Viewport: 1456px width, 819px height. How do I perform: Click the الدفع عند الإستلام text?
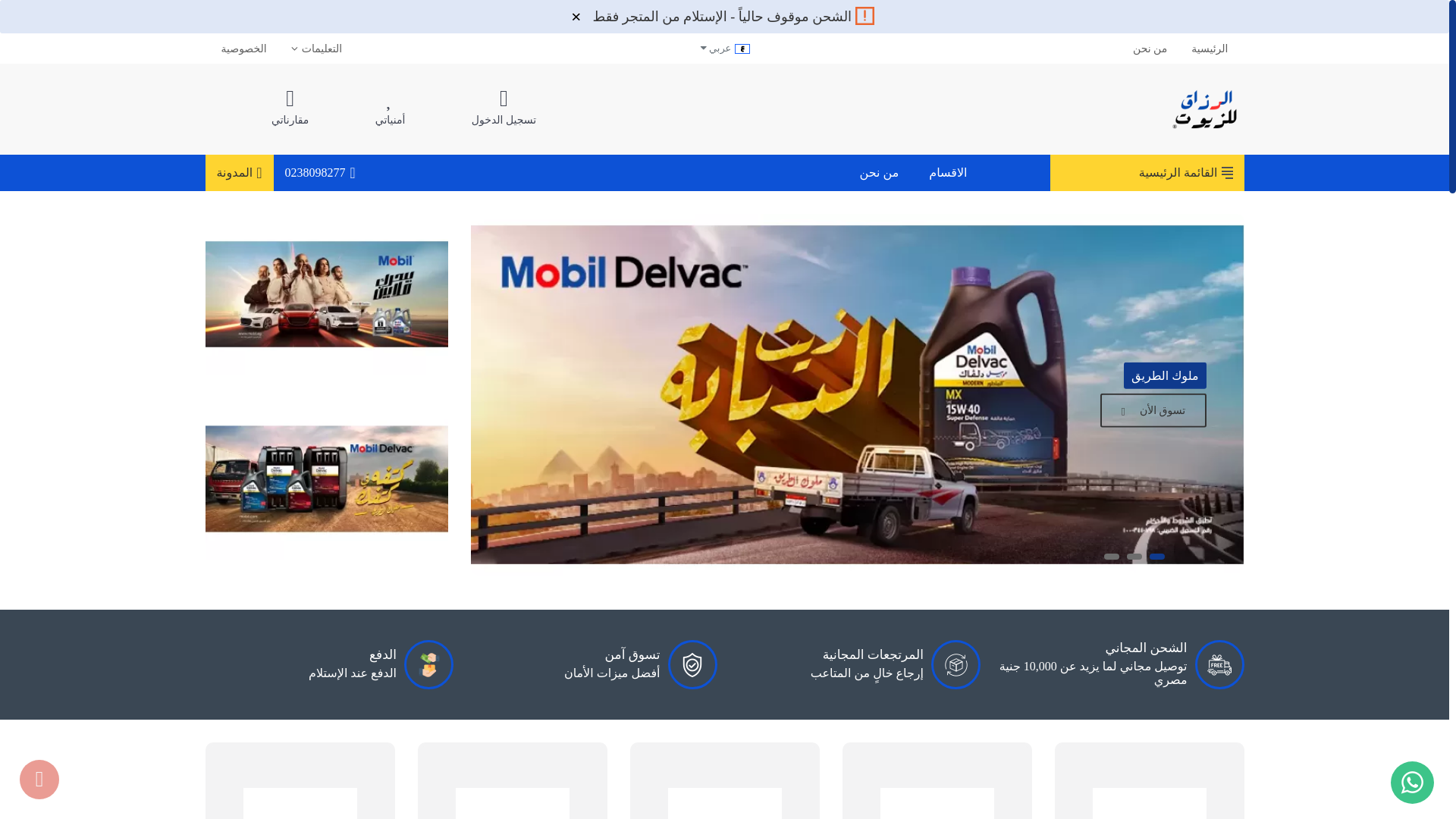pos(353,673)
